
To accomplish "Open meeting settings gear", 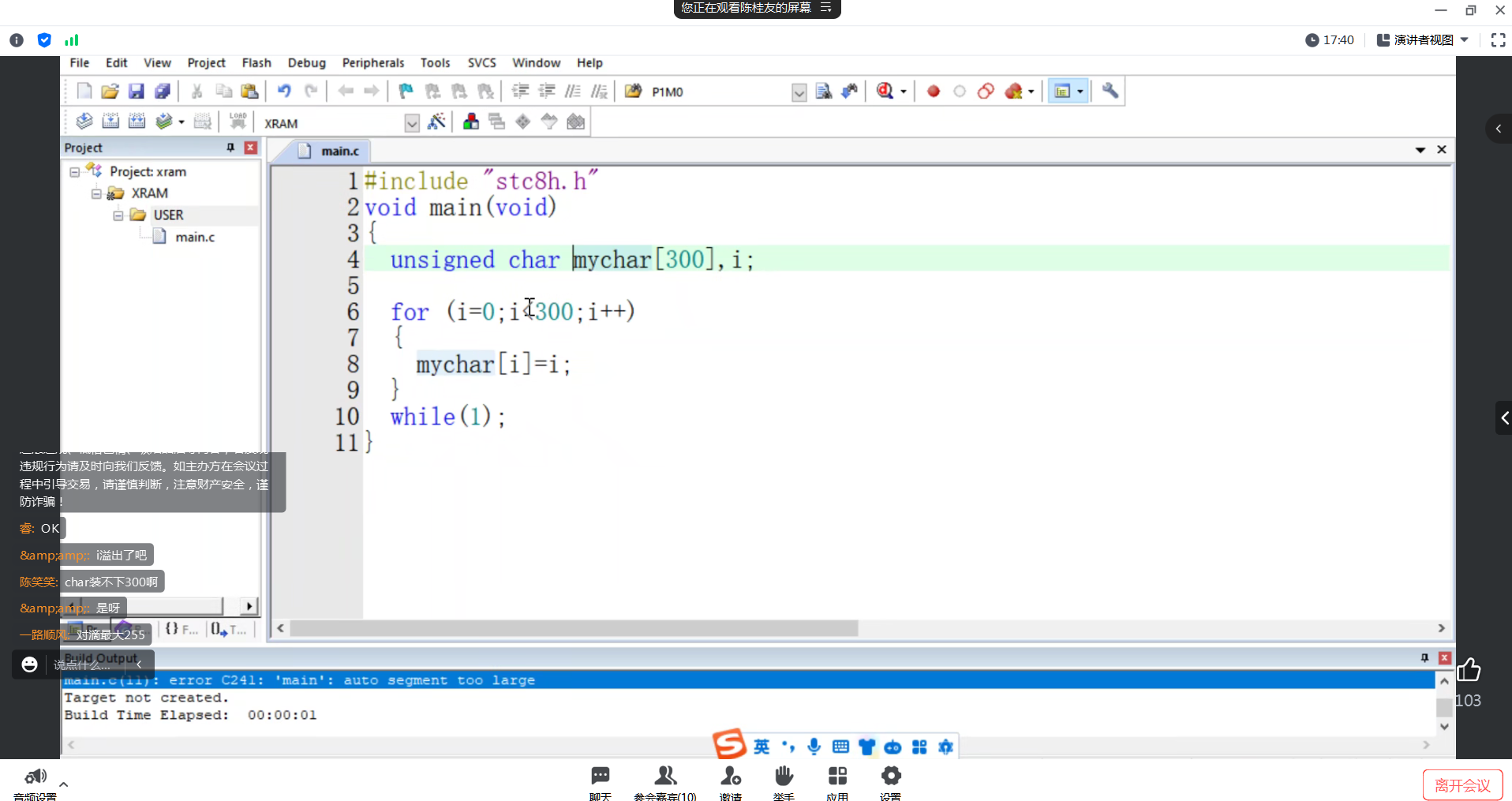I will (891, 782).
